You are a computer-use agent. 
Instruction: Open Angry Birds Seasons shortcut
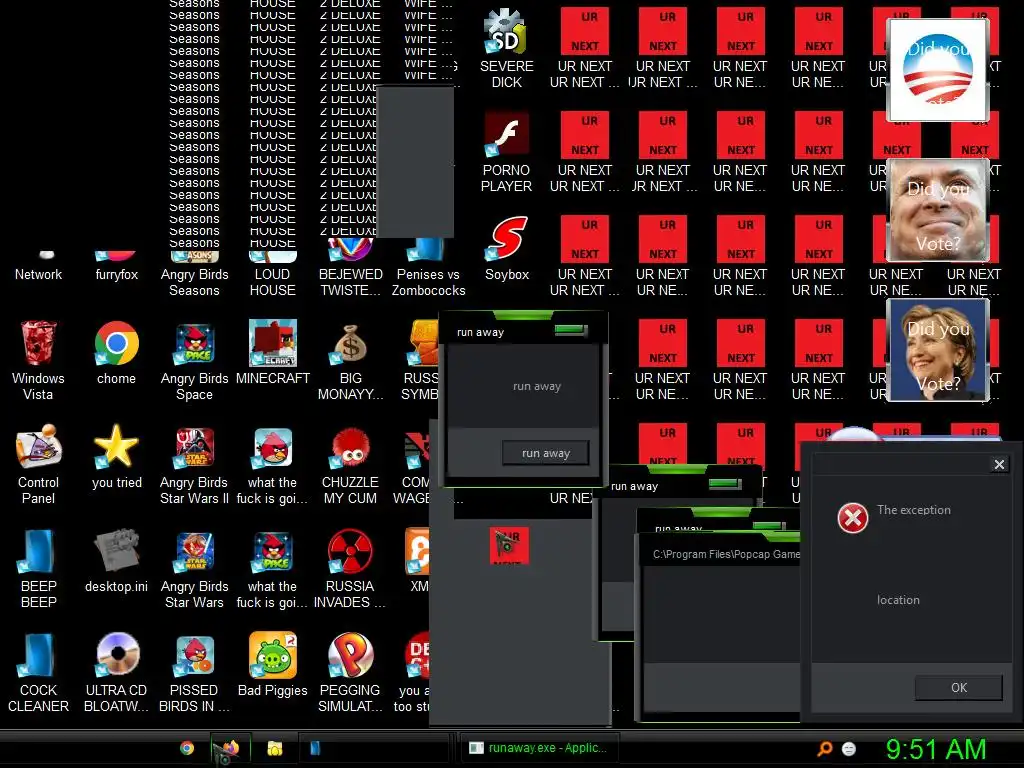(x=195, y=274)
